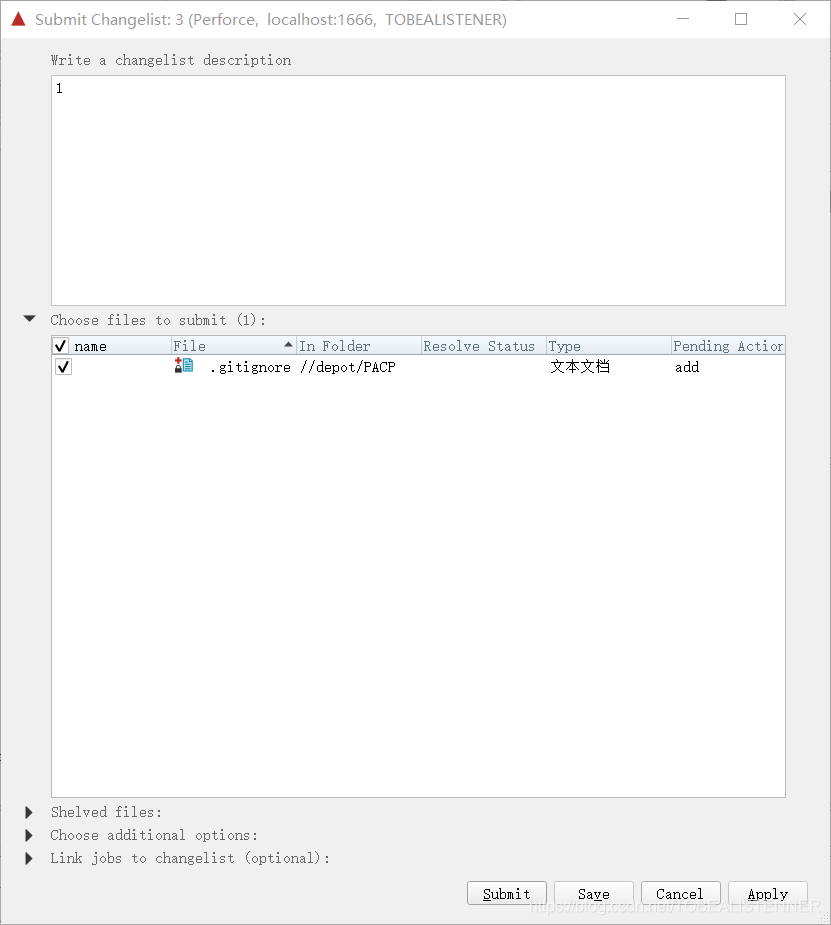Click inside the changelist description text box

tap(418, 190)
